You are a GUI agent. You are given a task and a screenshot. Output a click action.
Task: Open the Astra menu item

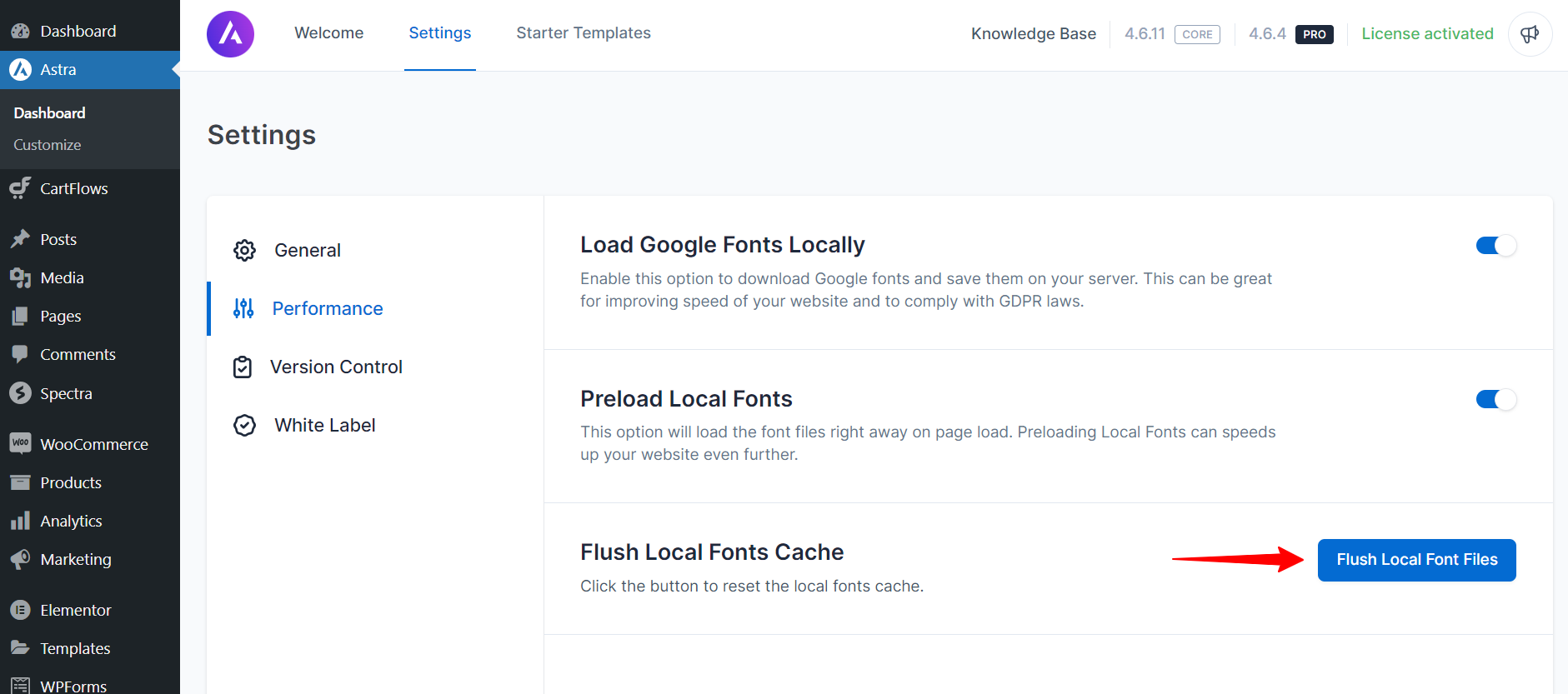pyautogui.click(x=90, y=70)
